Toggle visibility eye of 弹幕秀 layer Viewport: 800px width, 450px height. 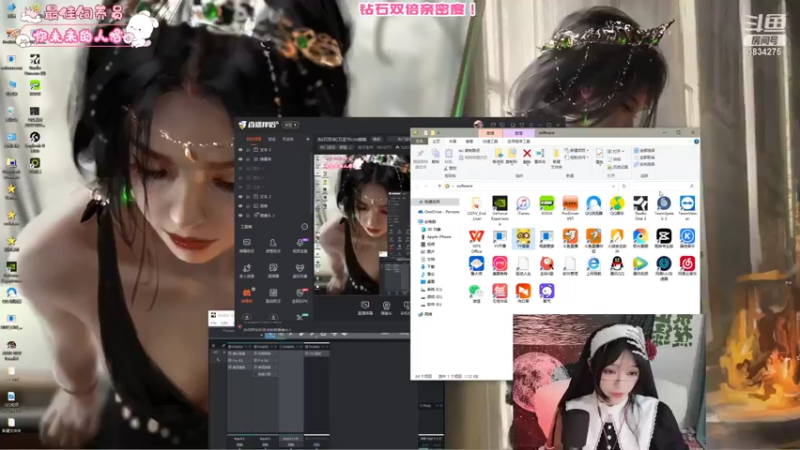click(x=240, y=159)
